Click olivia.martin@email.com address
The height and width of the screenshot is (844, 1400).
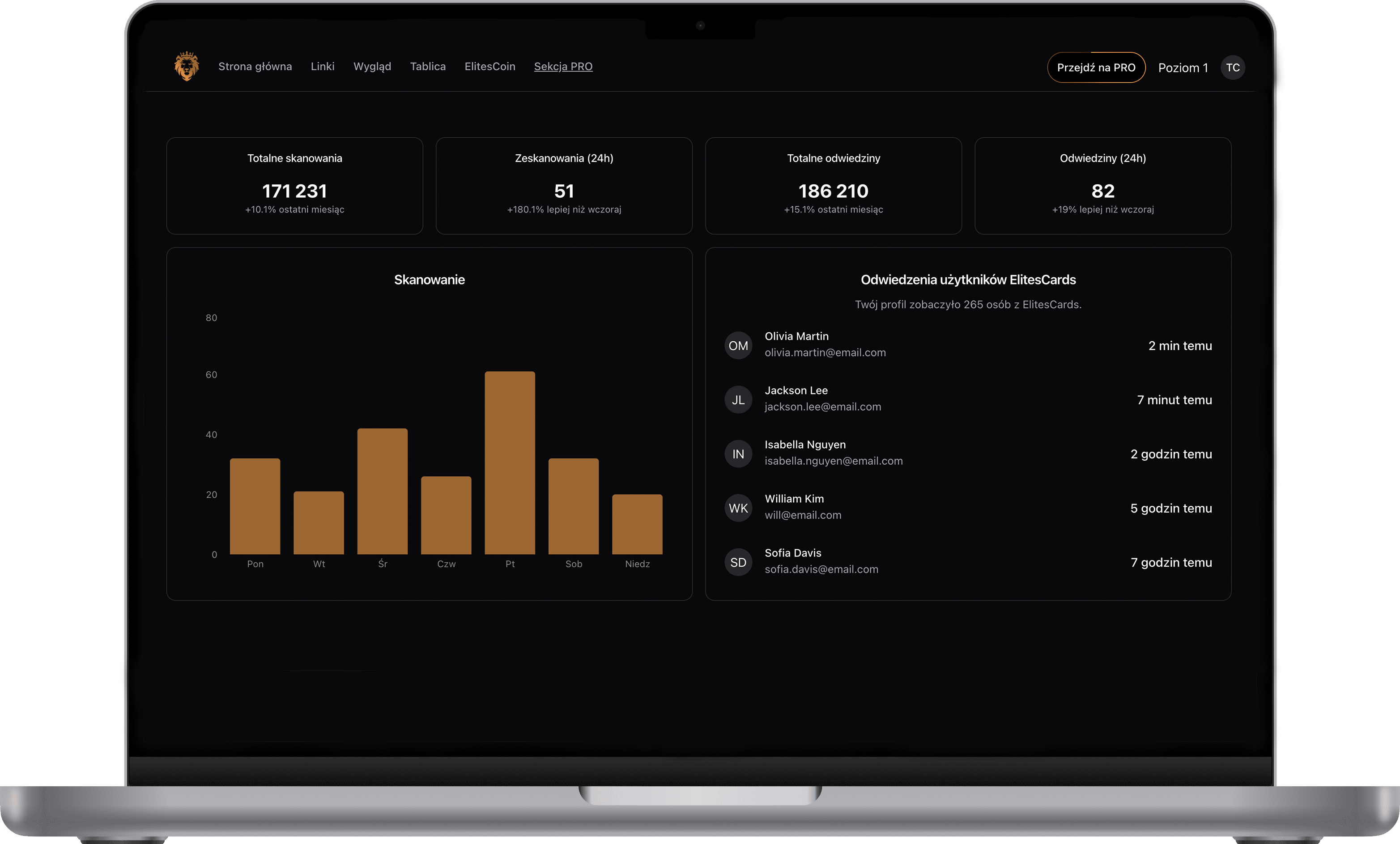pyautogui.click(x=825, y=353)
